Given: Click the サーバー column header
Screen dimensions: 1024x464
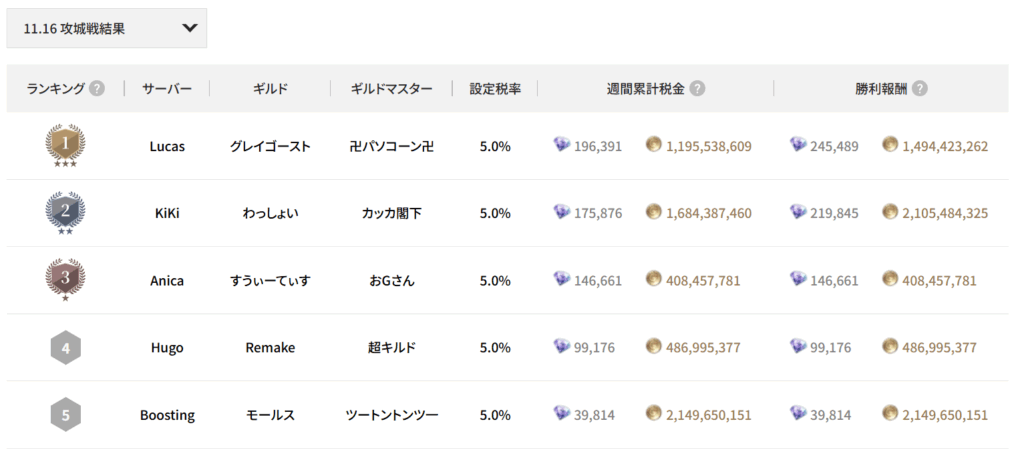Looking at the screenshot, I should pos(167,88).
